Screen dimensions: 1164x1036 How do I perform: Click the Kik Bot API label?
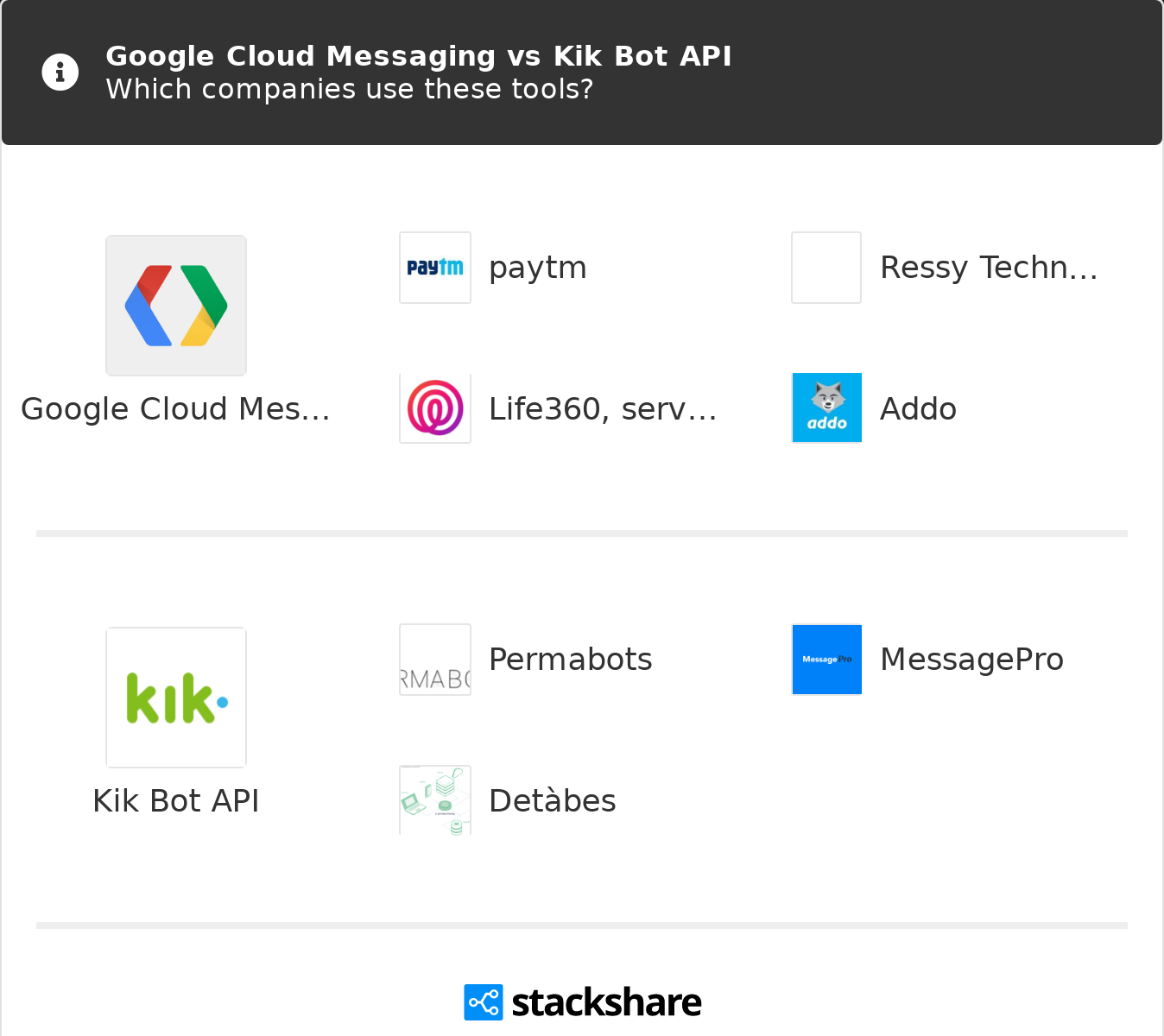[x=176, y=801]
